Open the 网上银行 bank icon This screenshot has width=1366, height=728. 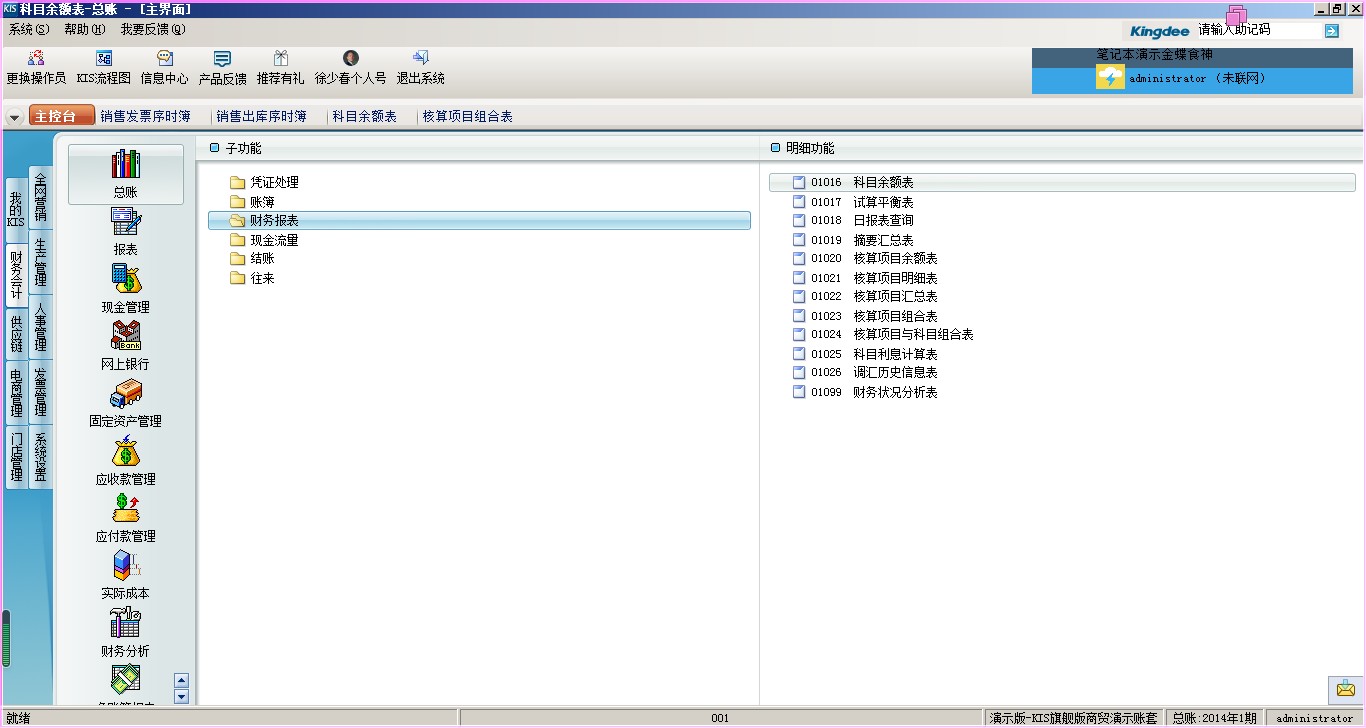[x=125, y=345]
